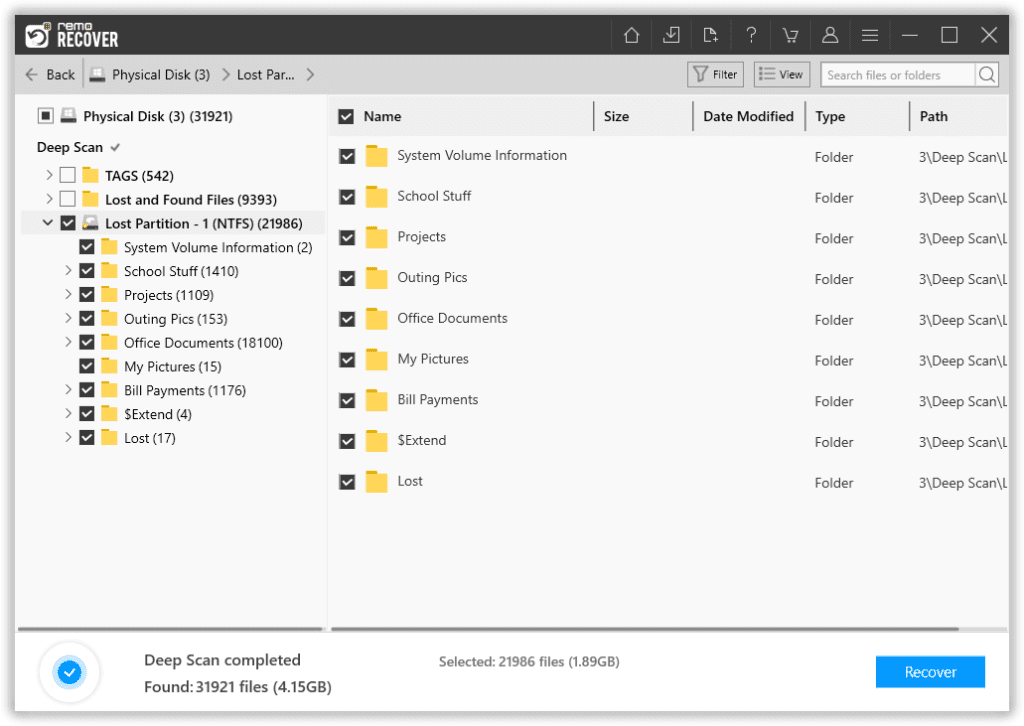Image resolution: width=1024 pixels, height=726 pixels.
Task: Click the Help question mark icon
Action: [x=751, y=34]
